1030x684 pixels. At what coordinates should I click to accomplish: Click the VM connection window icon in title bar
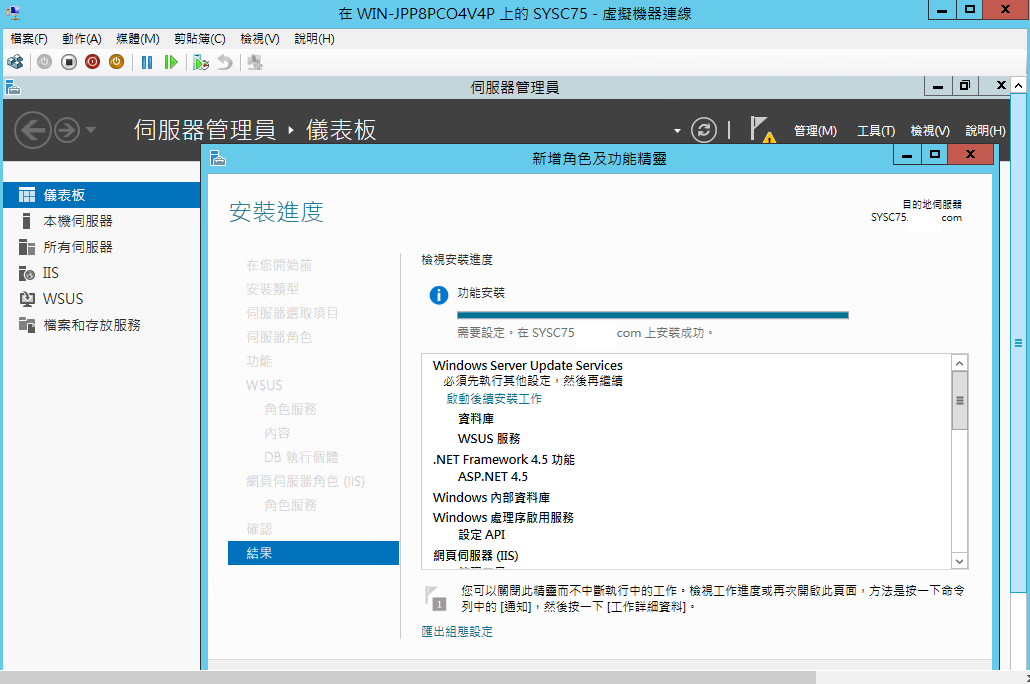[12, 12]
